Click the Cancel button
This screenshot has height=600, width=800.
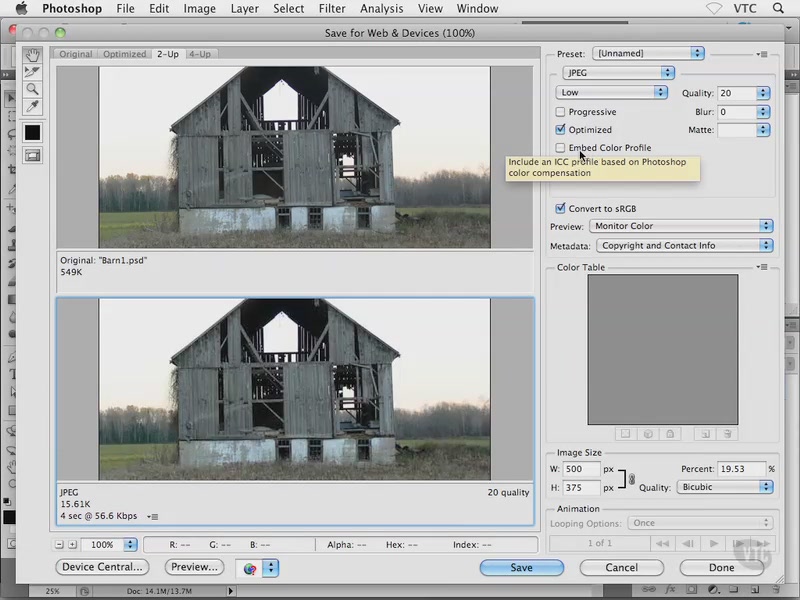(x=621, y=567)
